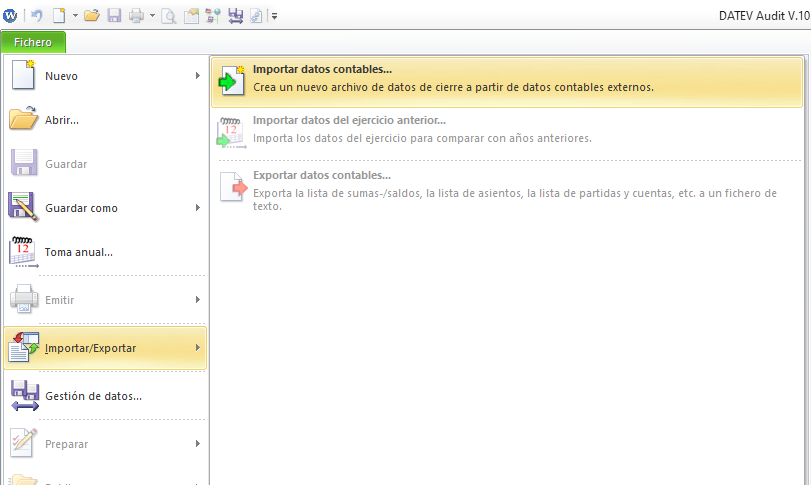Click the Importar/Exportar documents icon

[24, 347]
